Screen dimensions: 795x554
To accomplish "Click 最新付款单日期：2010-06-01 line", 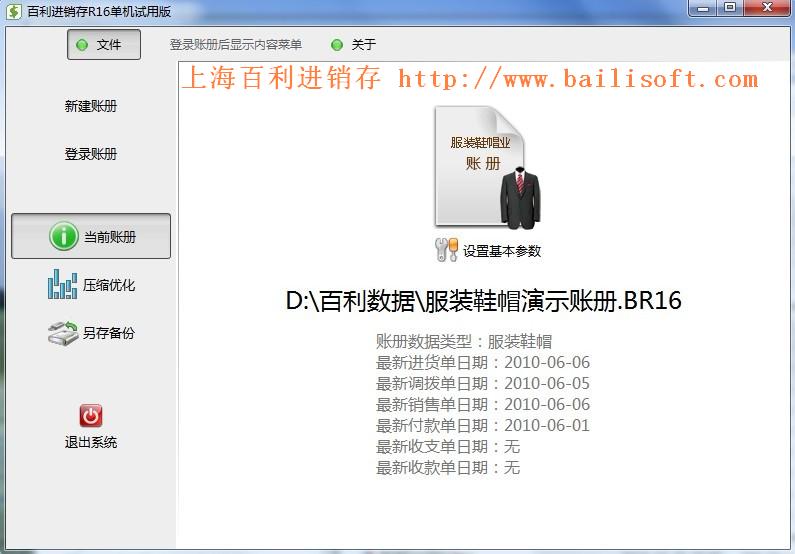I will click(x=483, y=425).
